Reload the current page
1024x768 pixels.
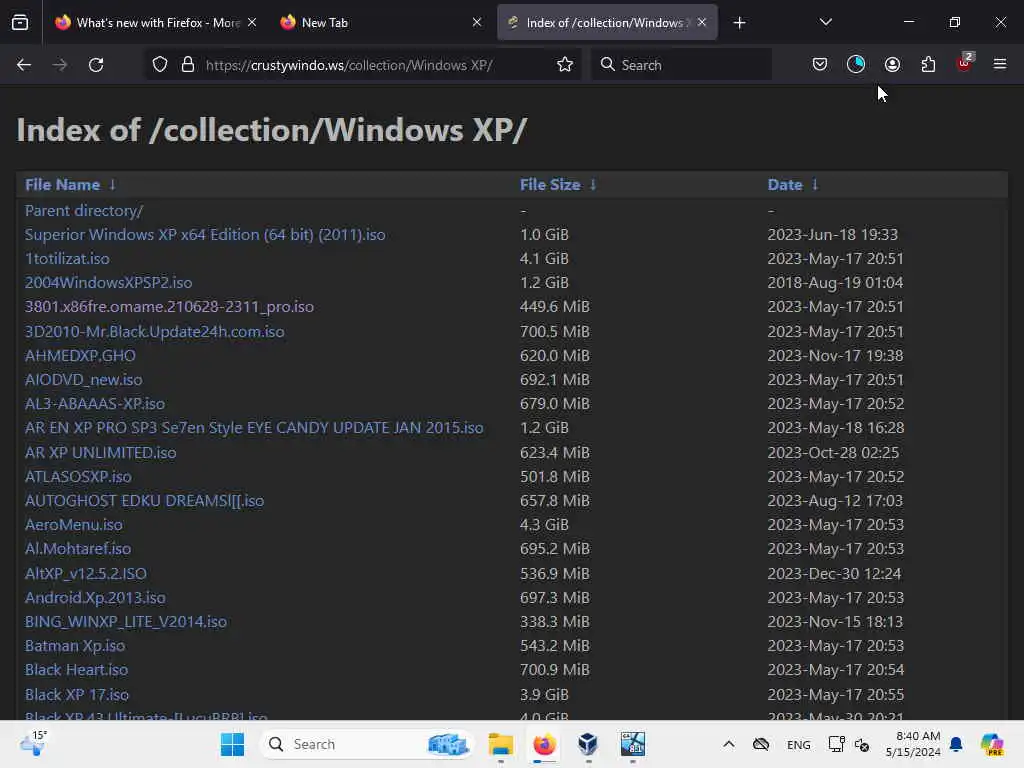point(96,65)
